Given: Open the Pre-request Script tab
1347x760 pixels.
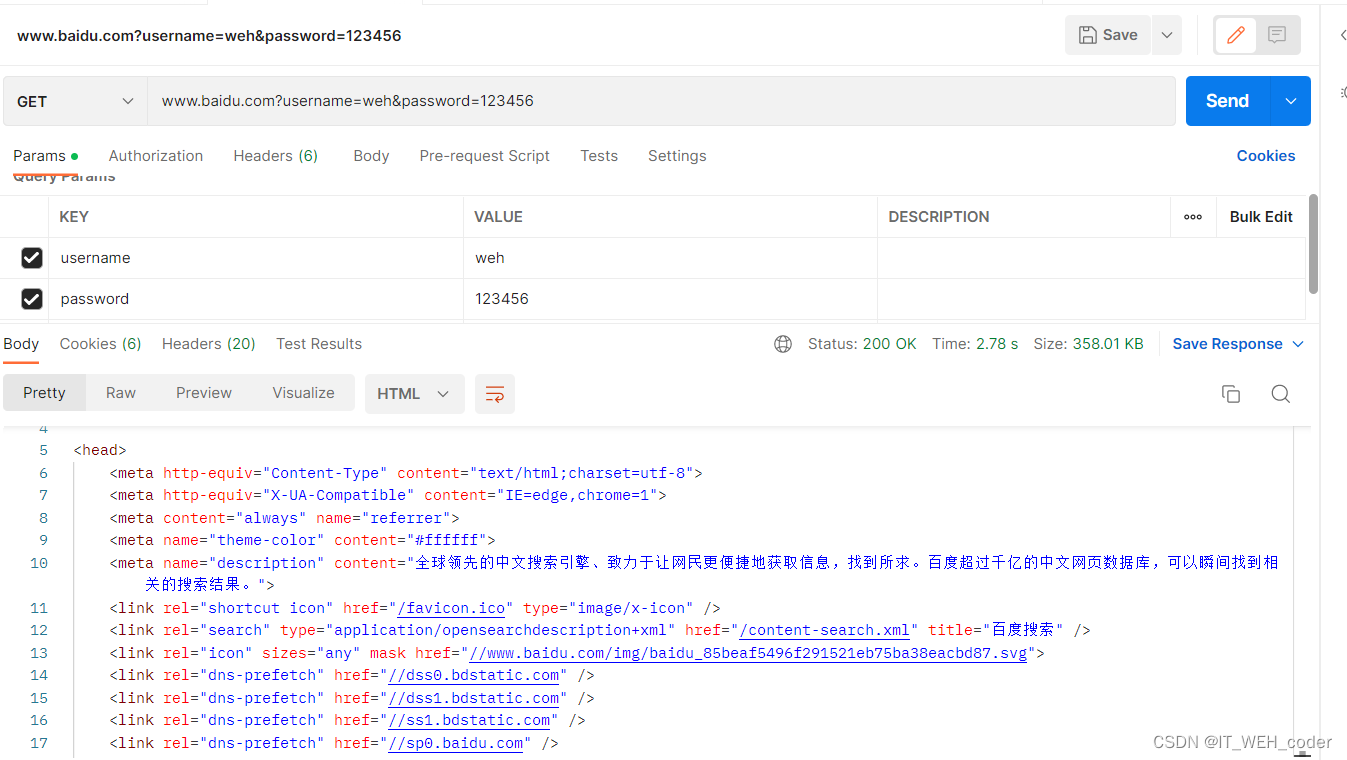Looking at the screenshot, I should 485,156.
